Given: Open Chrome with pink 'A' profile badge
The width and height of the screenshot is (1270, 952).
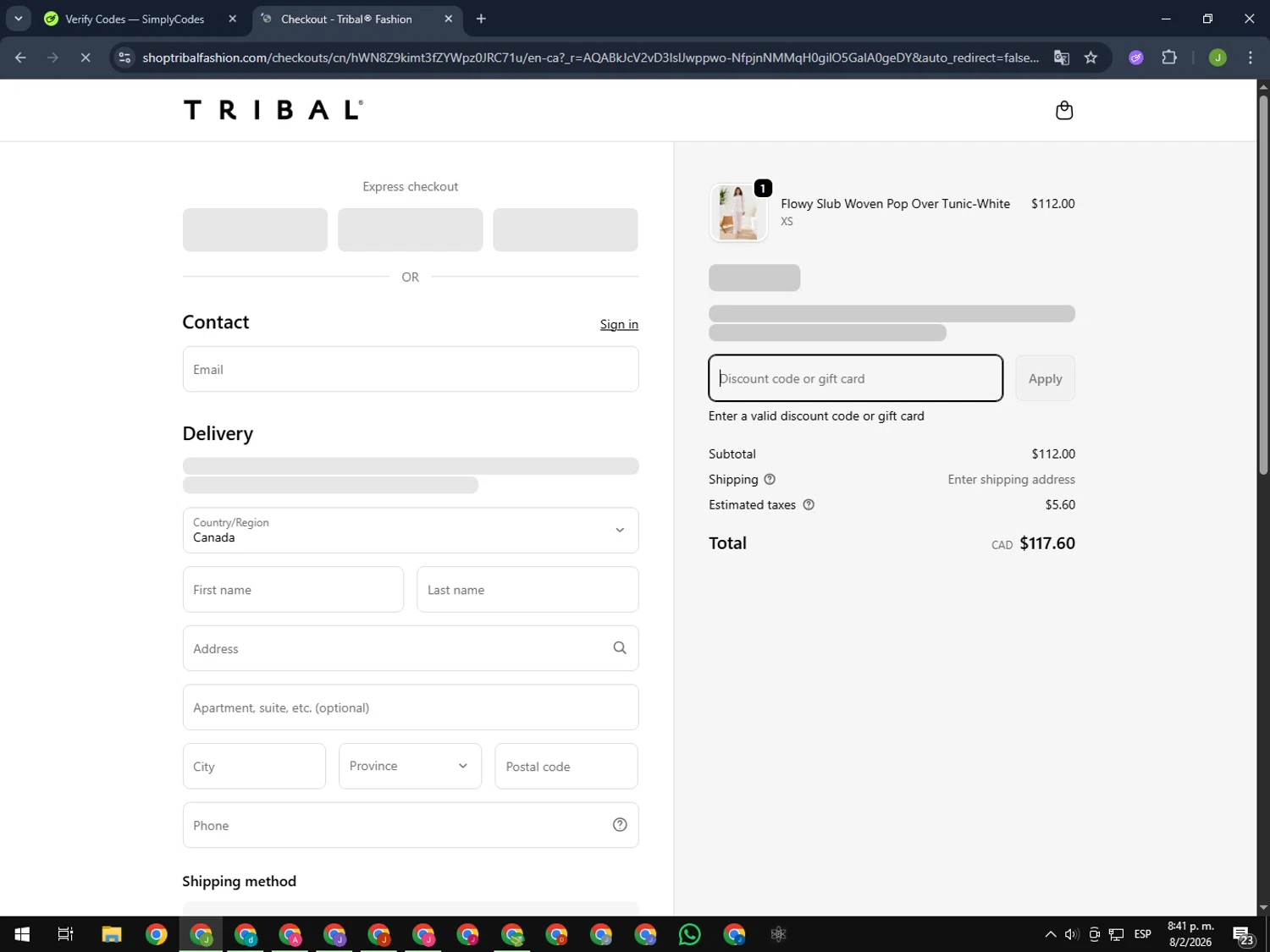Looking at the screenshot, I should tap(290, 934).
